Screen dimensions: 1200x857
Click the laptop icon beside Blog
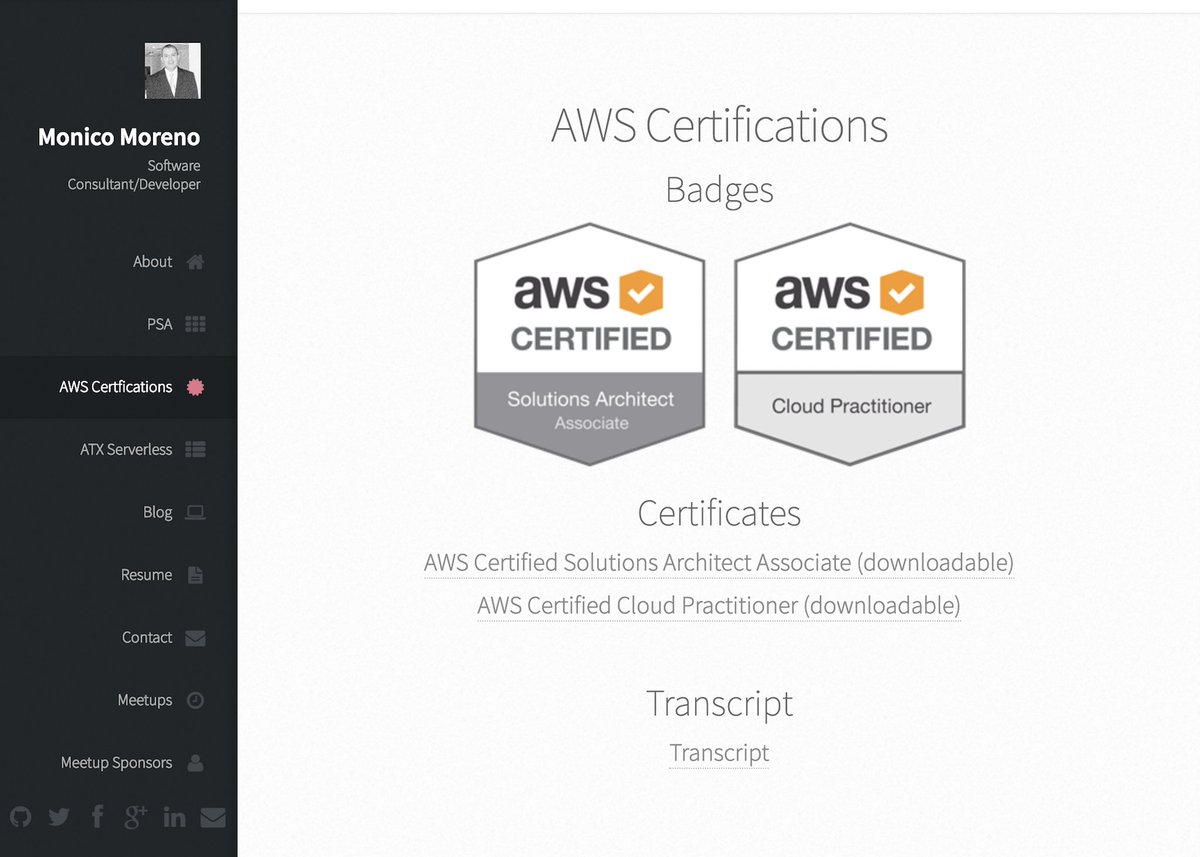coord(196,512)
